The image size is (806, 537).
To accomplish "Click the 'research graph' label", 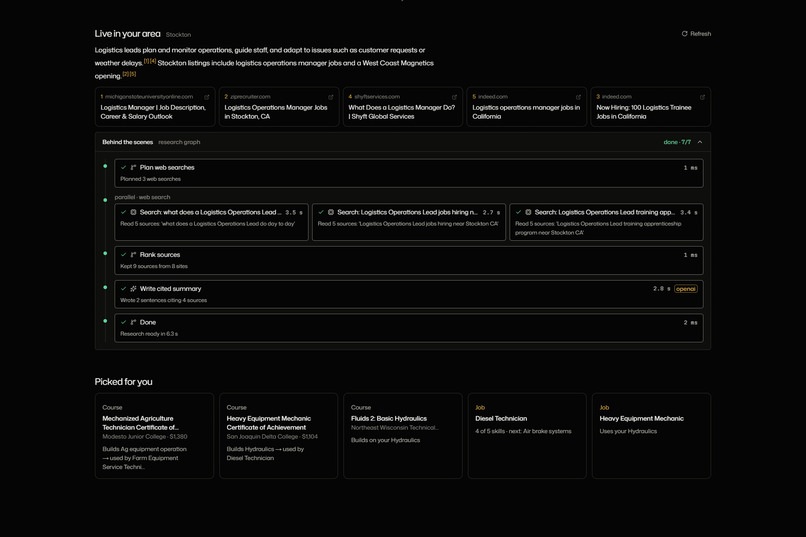I will [179, 142].
